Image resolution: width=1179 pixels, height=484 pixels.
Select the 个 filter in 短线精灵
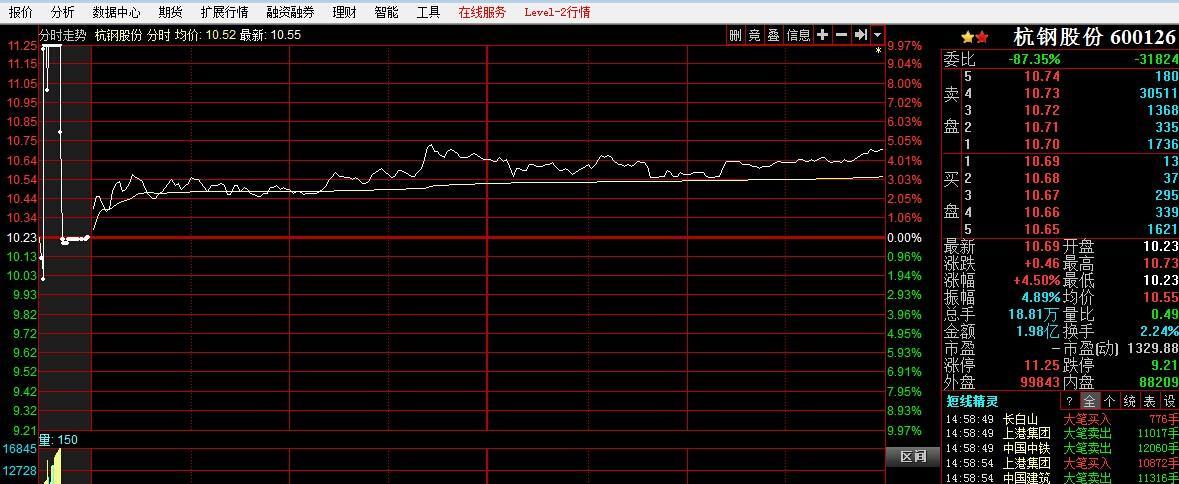tap(1109, 401)
